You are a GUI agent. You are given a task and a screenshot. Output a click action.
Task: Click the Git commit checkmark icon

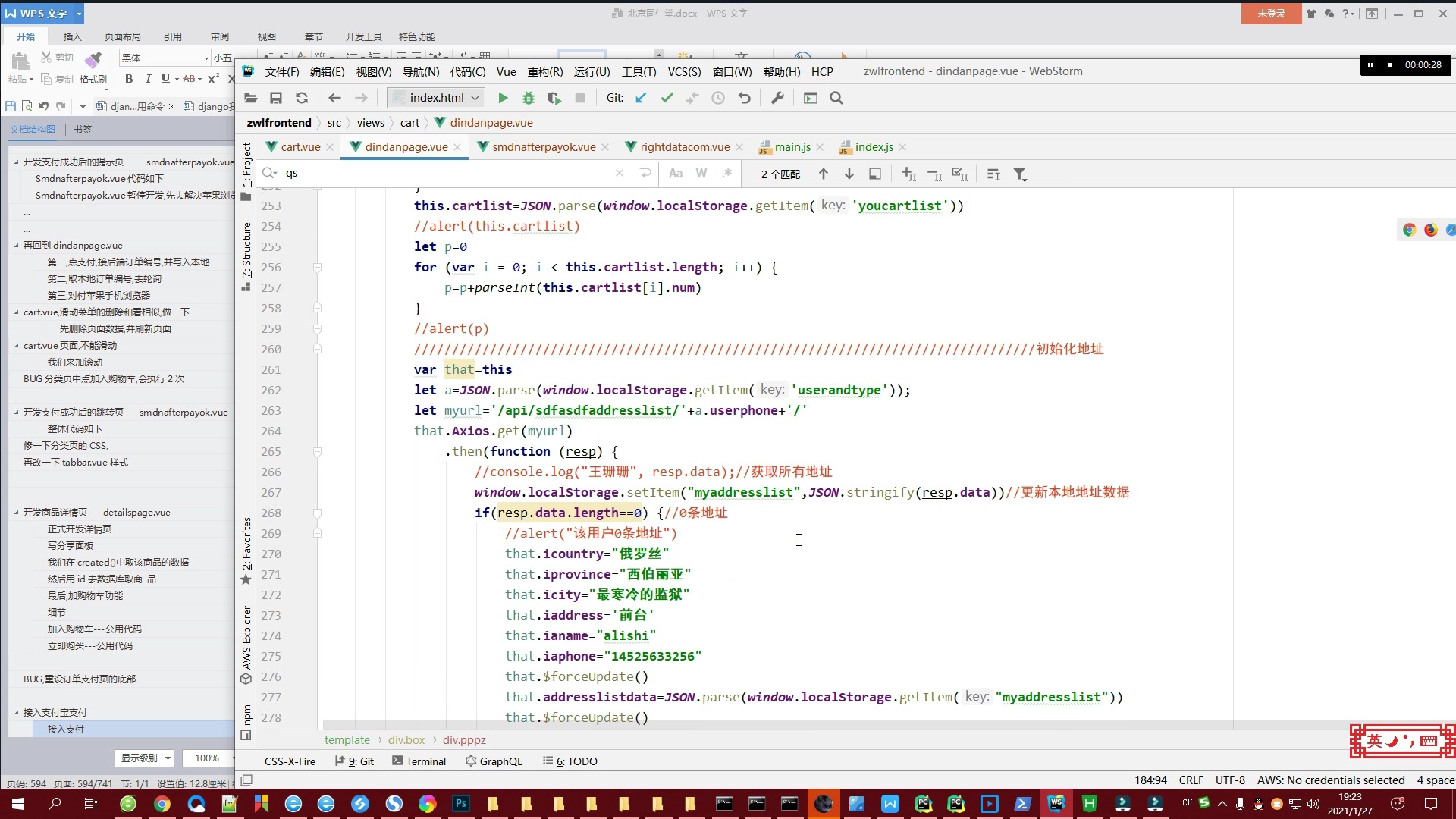tap(667, 98)
